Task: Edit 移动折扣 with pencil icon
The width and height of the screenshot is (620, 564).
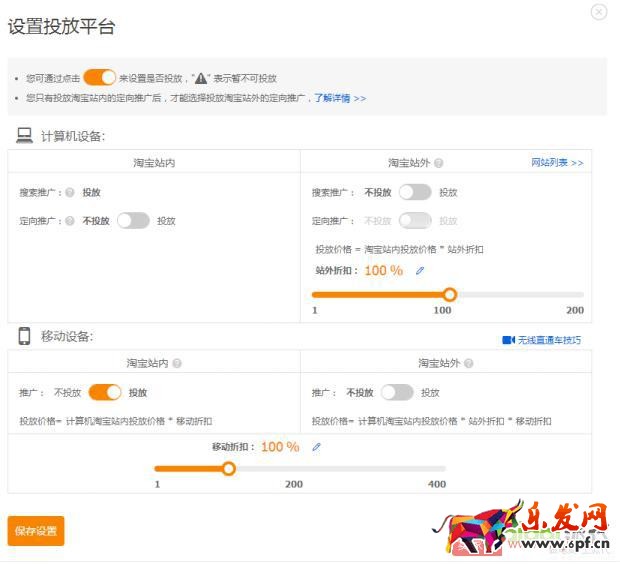Action: pyautogui.click(x=316, y=447)
